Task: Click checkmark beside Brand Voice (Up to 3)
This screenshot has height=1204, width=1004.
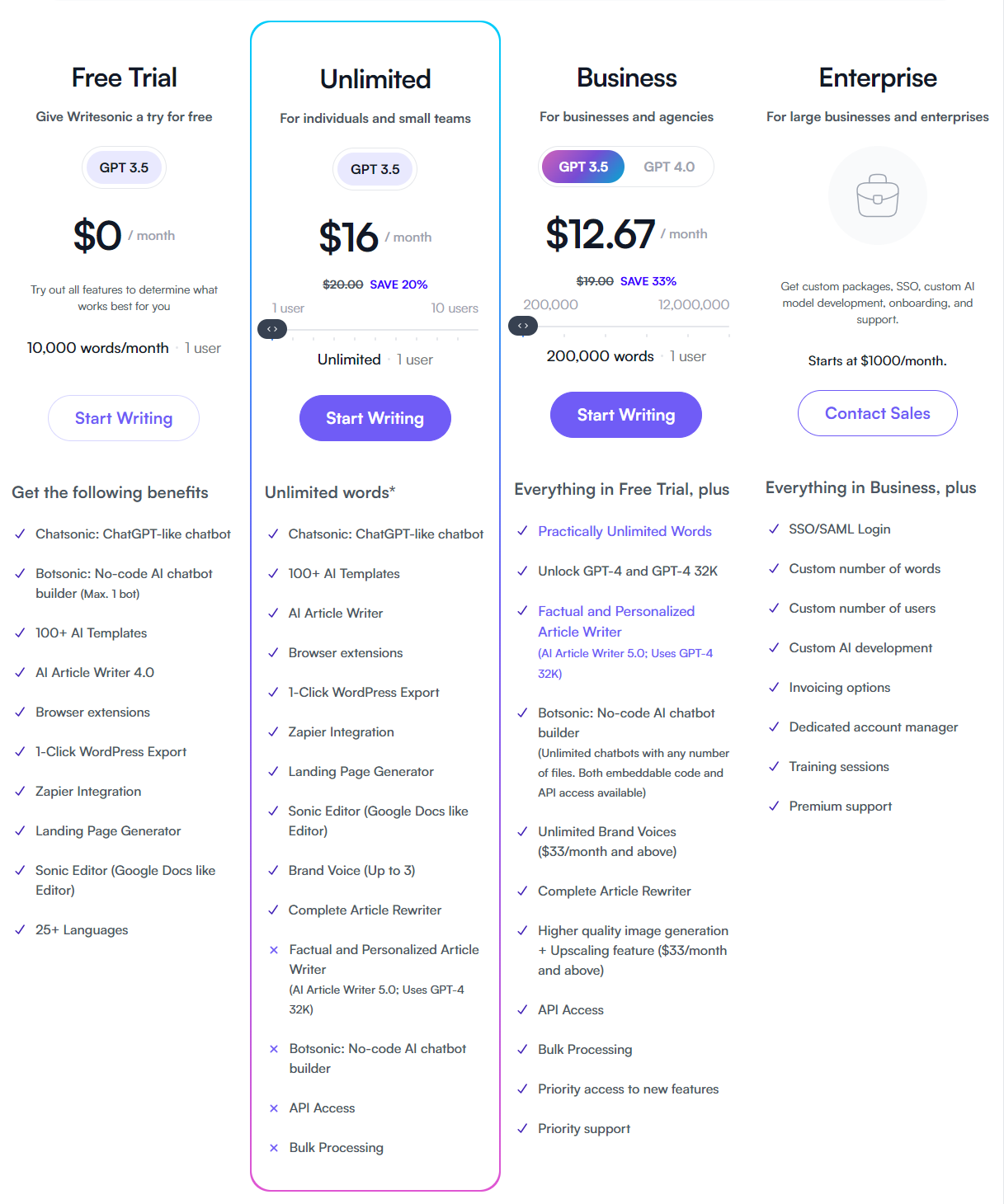Action: (273, 870)
